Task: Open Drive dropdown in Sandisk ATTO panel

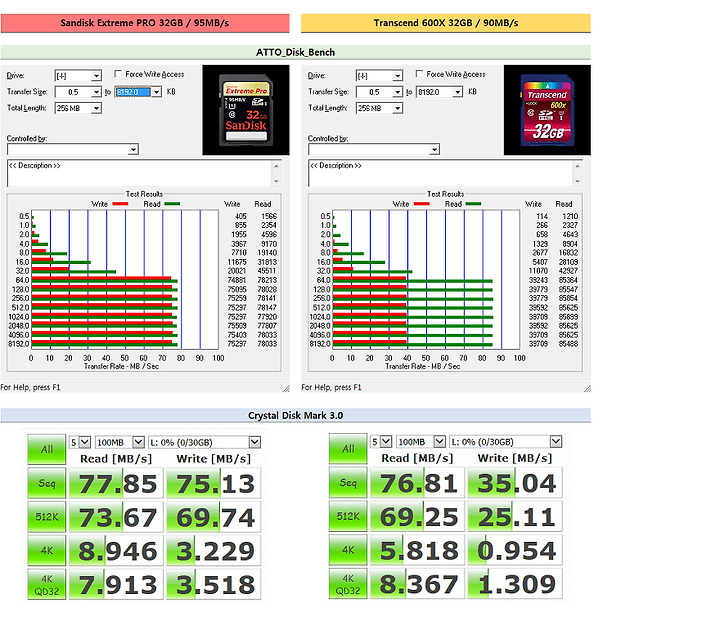Action: (96, 76)
